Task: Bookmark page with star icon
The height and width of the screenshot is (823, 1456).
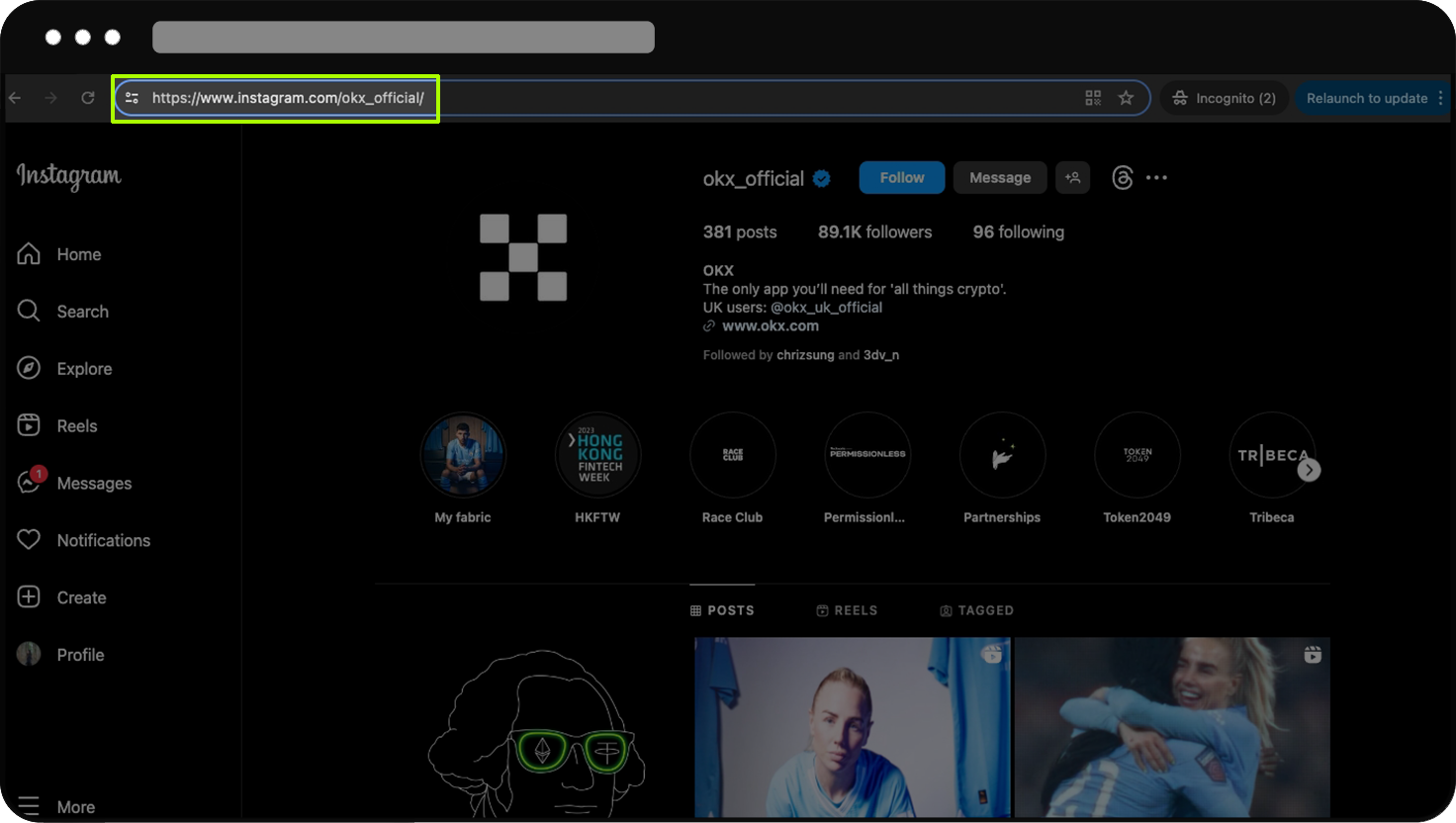Action: pos(1126,98)
